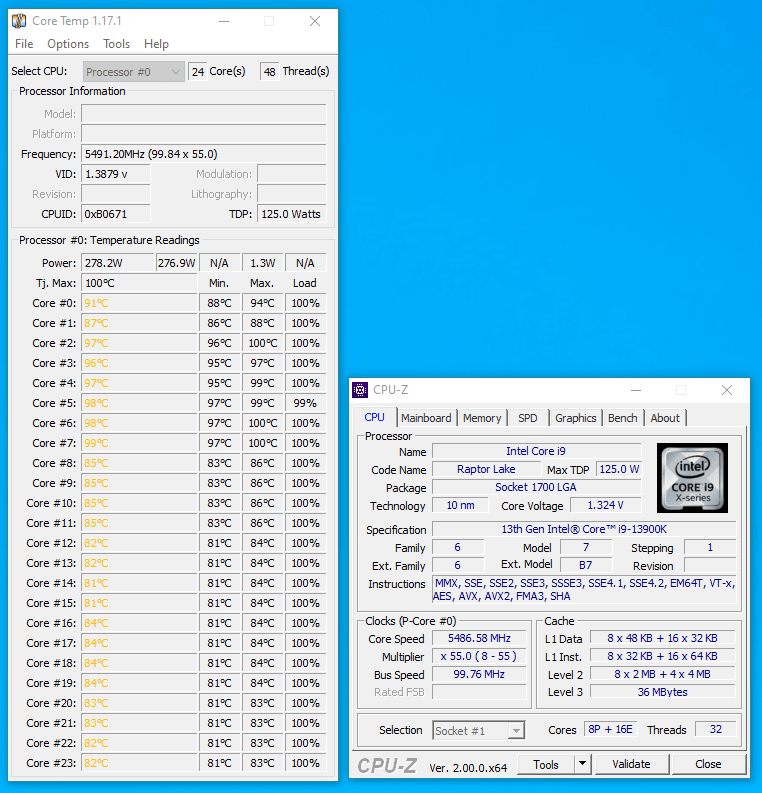
Task: Minimize the CPU-Z window
Action: pos(636,390)
